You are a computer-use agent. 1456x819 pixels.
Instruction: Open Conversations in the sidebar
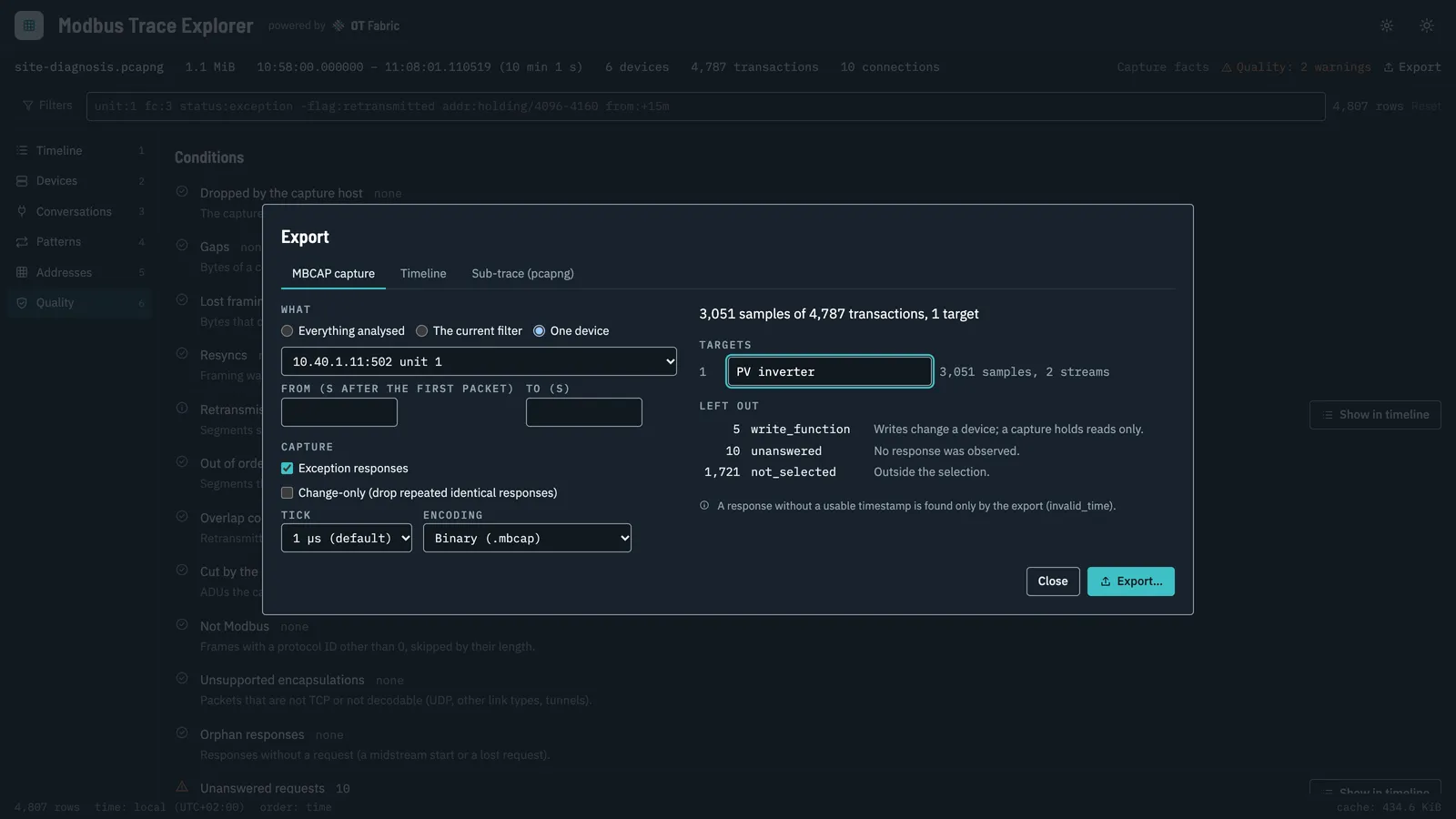pos(80,211)
